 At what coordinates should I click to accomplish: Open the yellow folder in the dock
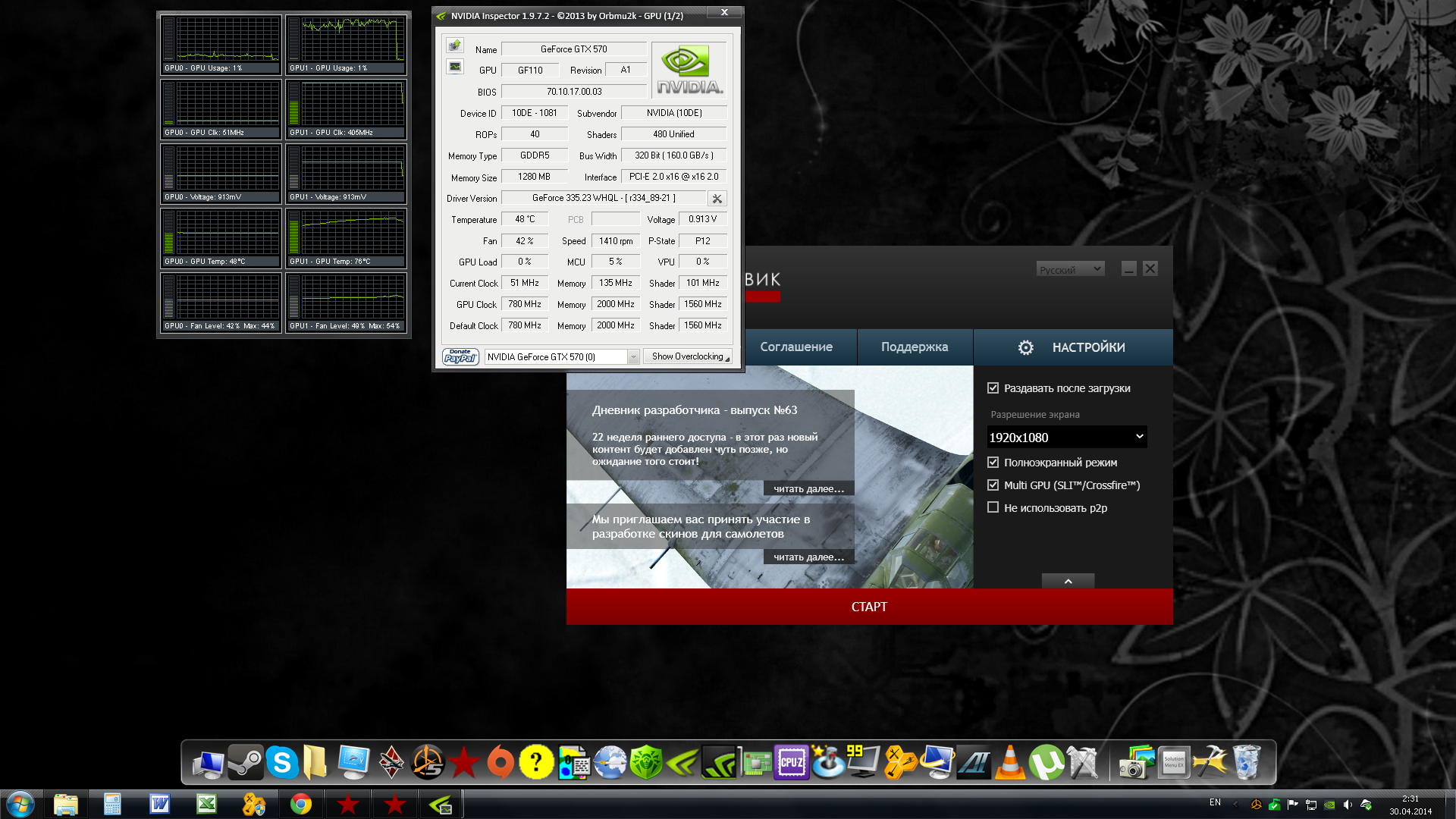coord(315,762)
